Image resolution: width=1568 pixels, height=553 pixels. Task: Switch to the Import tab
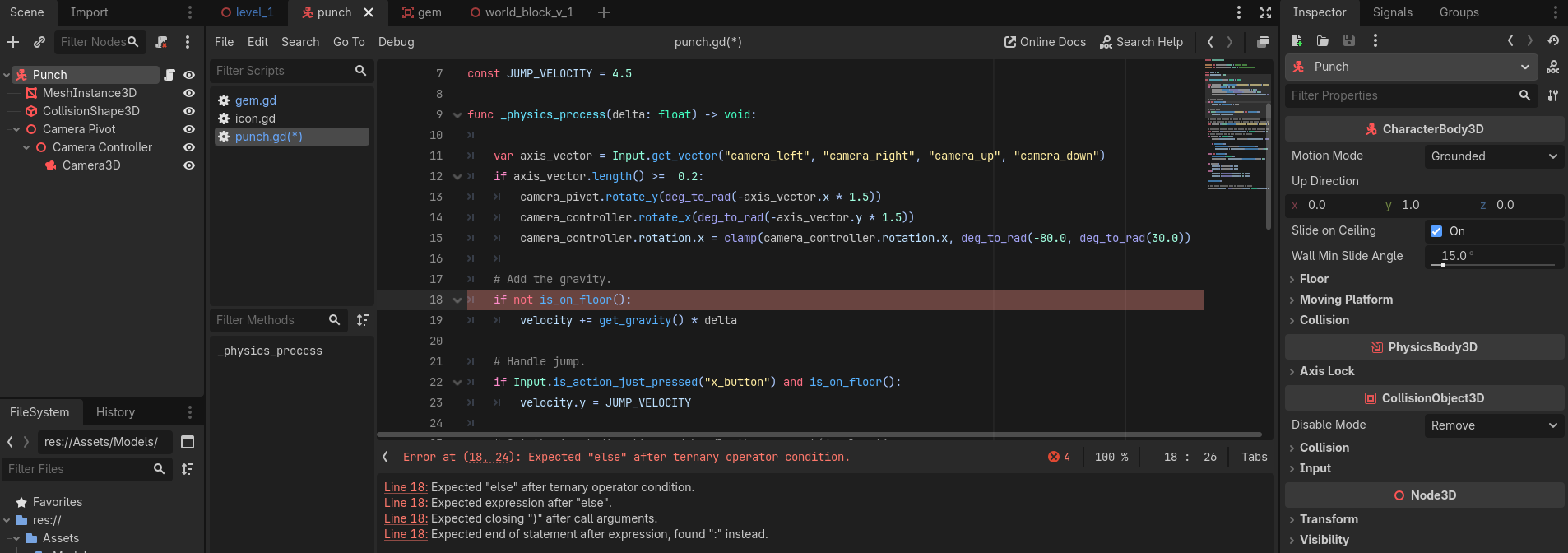pos(89,12)
